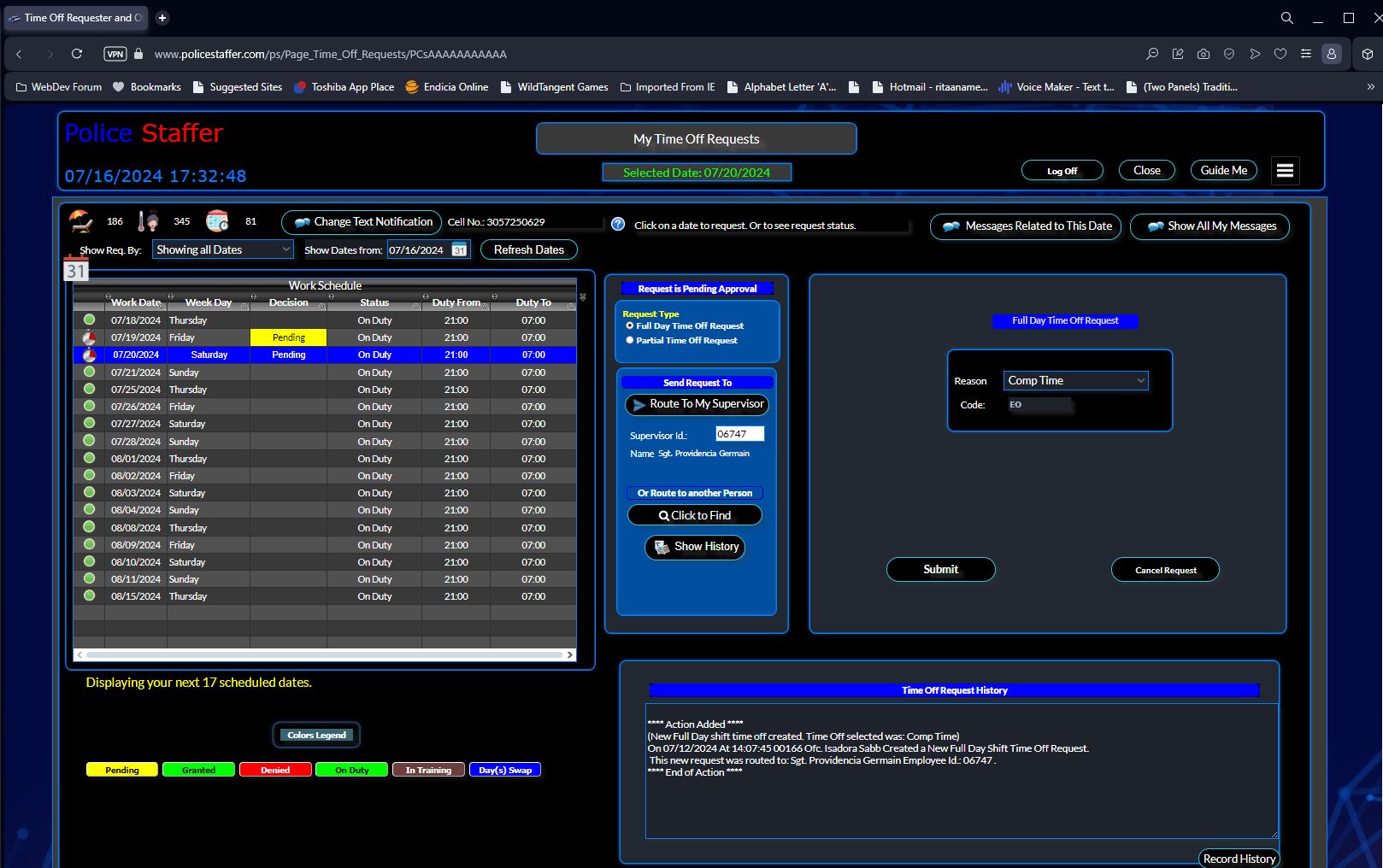Open a new browser tab
The height and width of the screenshot is (868, 1383).
pos(162,18)
